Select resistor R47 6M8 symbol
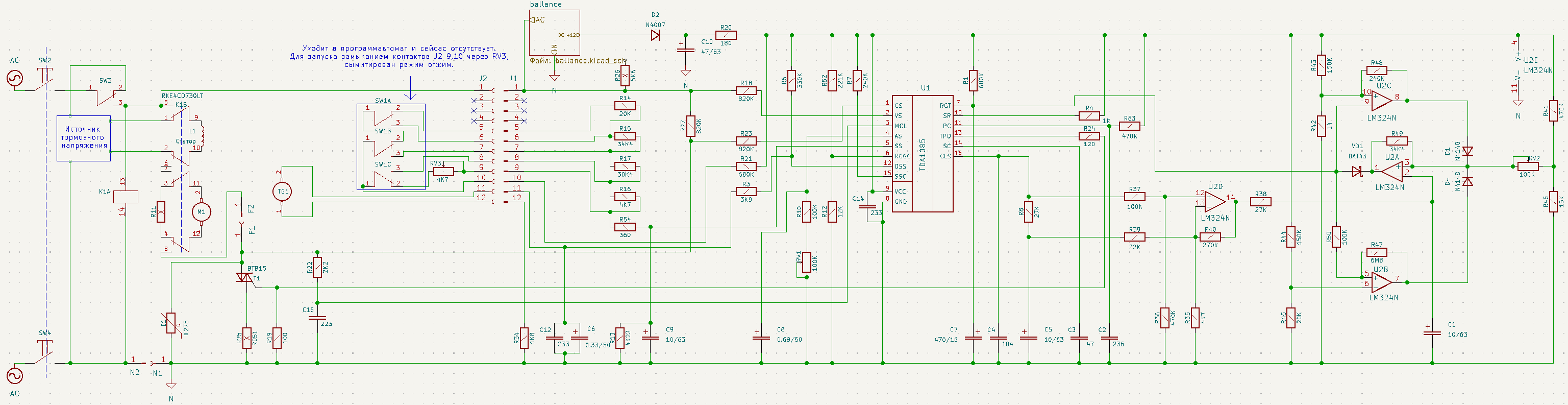The height and width of the screenshot is (405, 1568). click(1377, 252)
